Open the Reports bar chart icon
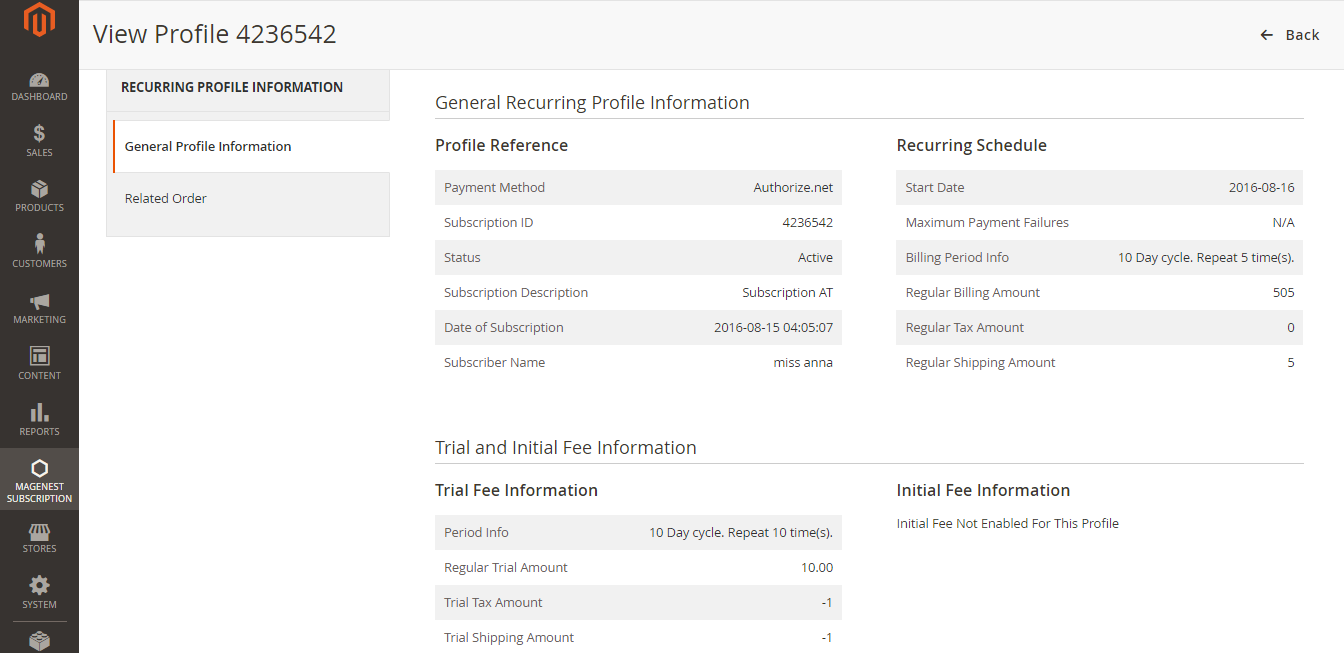 point(39,413)
